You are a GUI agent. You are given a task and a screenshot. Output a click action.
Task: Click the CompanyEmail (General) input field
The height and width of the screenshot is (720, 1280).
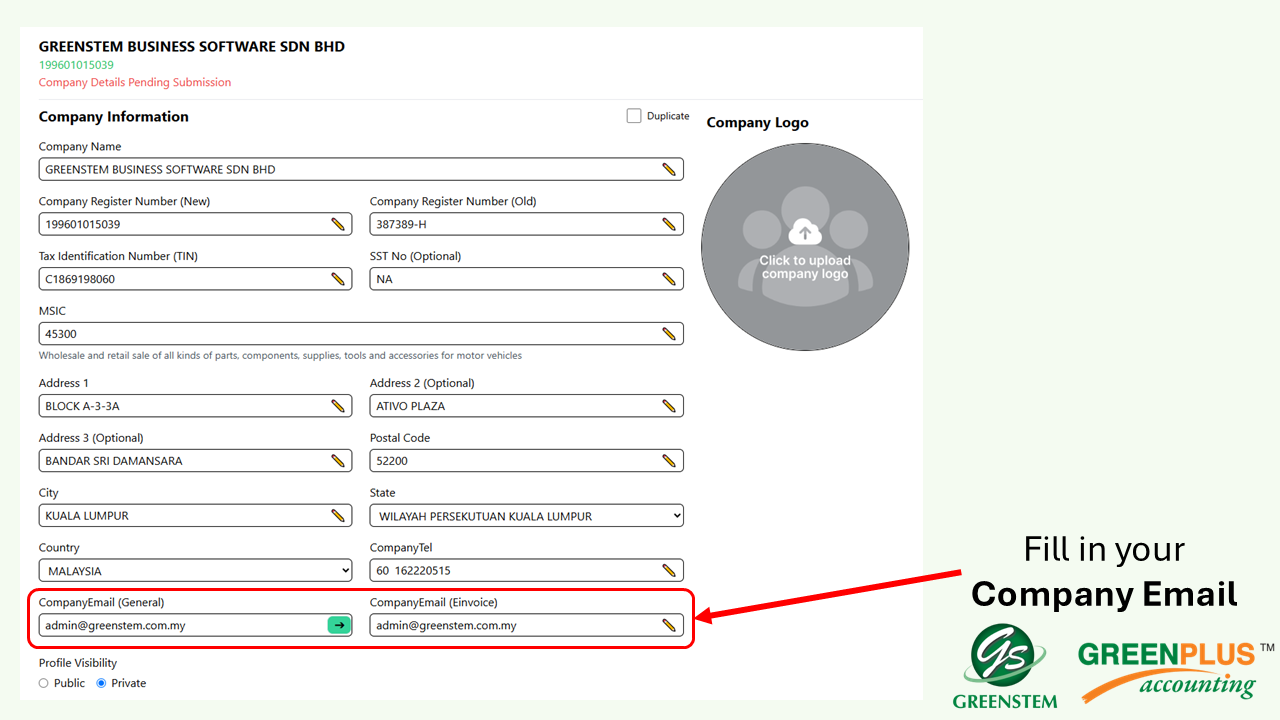tap(196, 625)
